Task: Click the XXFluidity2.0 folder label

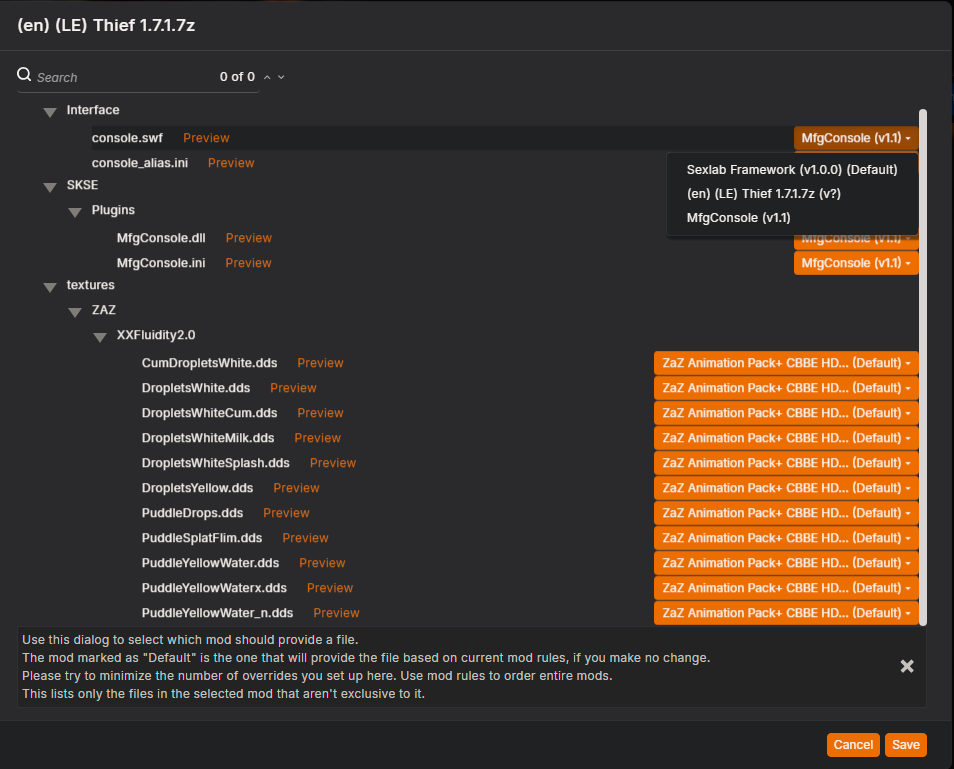Action: pyautogui.click(x=156, y=335)
